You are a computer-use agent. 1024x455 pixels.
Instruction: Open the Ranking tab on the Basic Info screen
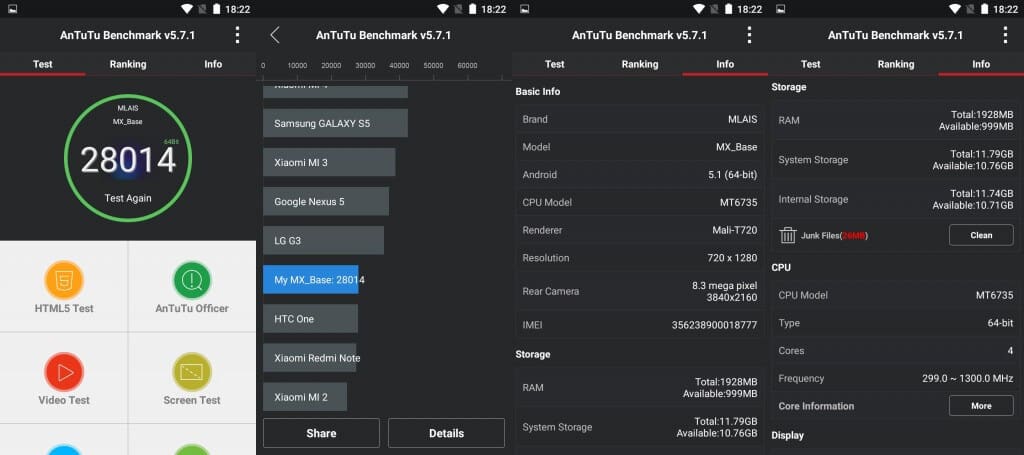pyautogui.click(x=640, y=64)
